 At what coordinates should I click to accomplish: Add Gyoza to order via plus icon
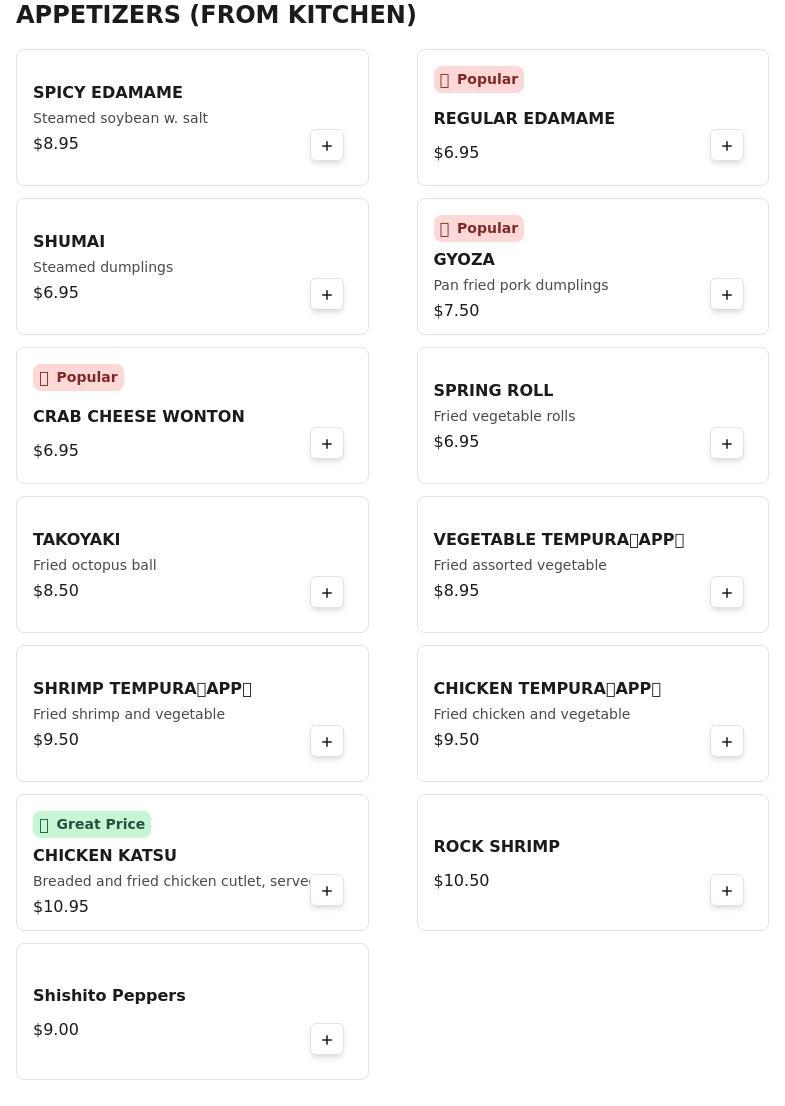pos(727,295)
